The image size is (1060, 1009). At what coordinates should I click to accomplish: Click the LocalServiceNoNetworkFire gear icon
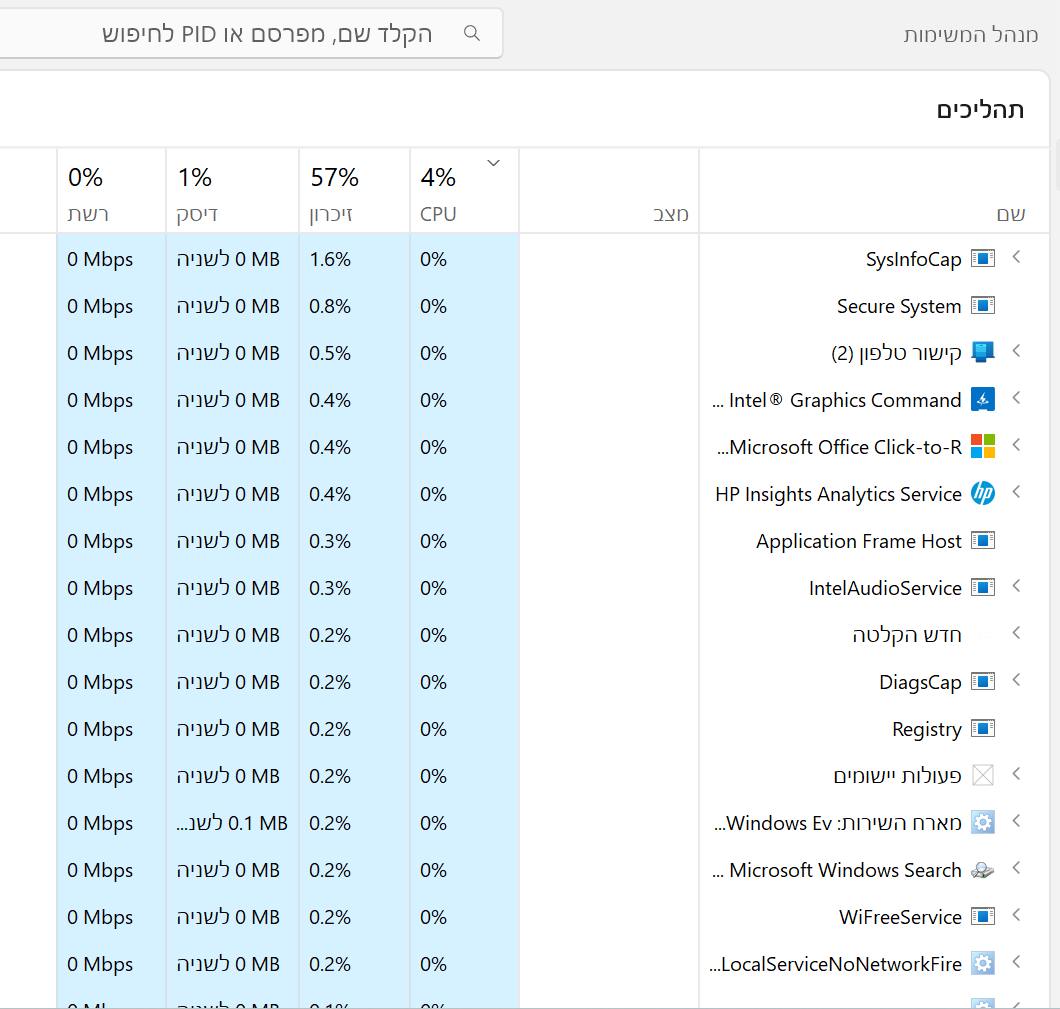pyautogui.click(x=983, y=964)
